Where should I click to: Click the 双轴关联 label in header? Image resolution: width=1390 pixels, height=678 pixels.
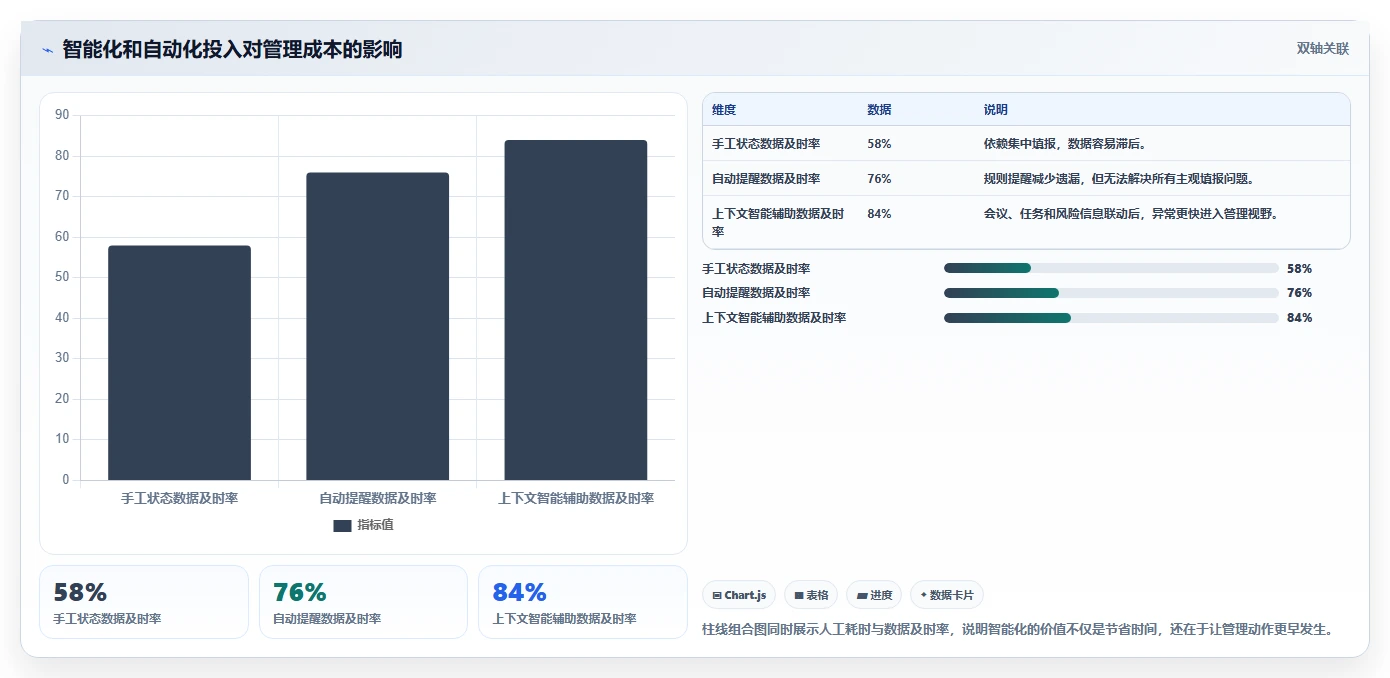(x=1323, y=49)
